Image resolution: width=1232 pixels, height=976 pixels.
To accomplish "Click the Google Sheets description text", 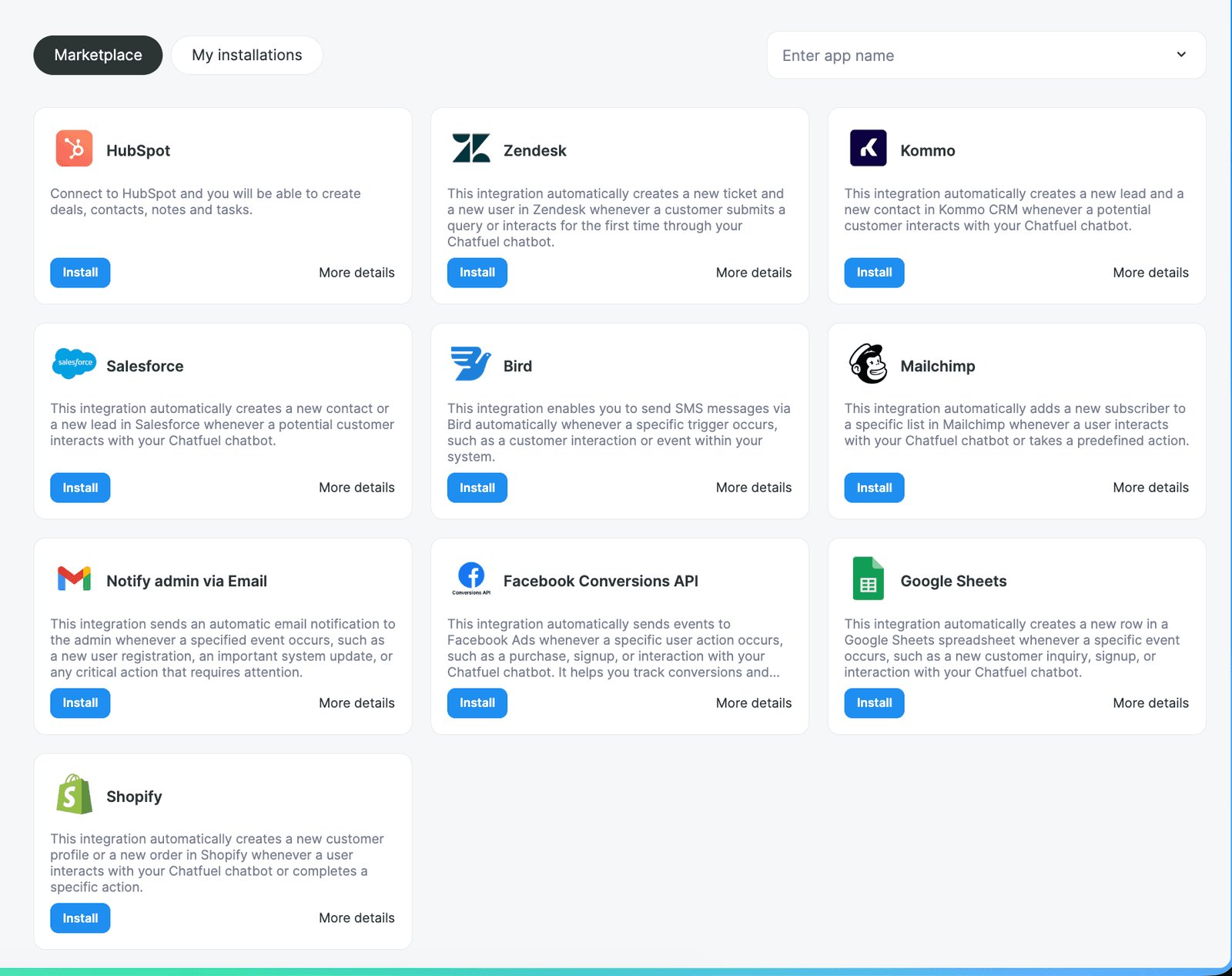I will (1012, 648).
